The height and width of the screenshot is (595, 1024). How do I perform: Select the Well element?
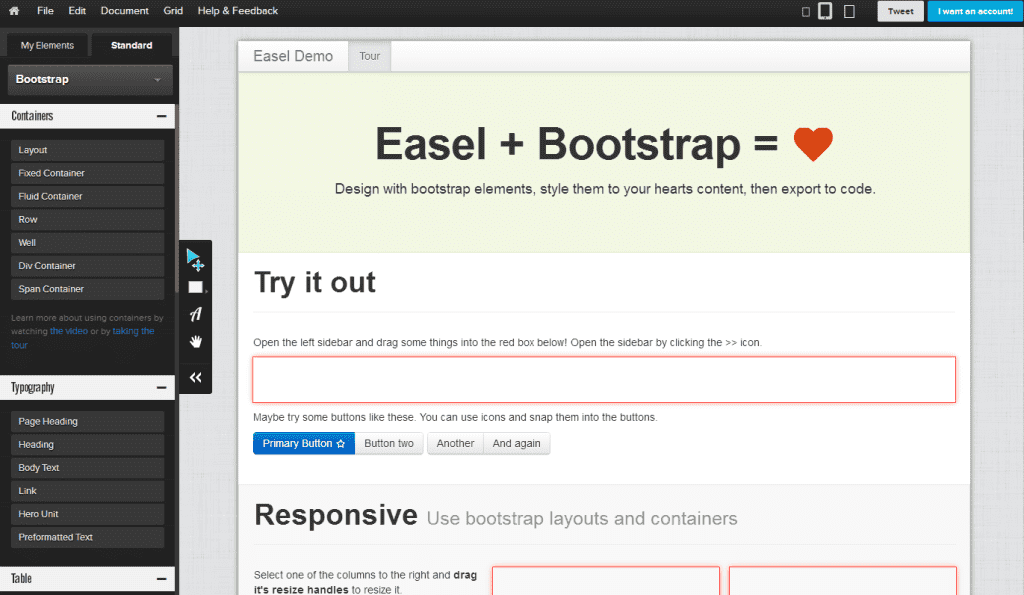[x=87, y=243]
